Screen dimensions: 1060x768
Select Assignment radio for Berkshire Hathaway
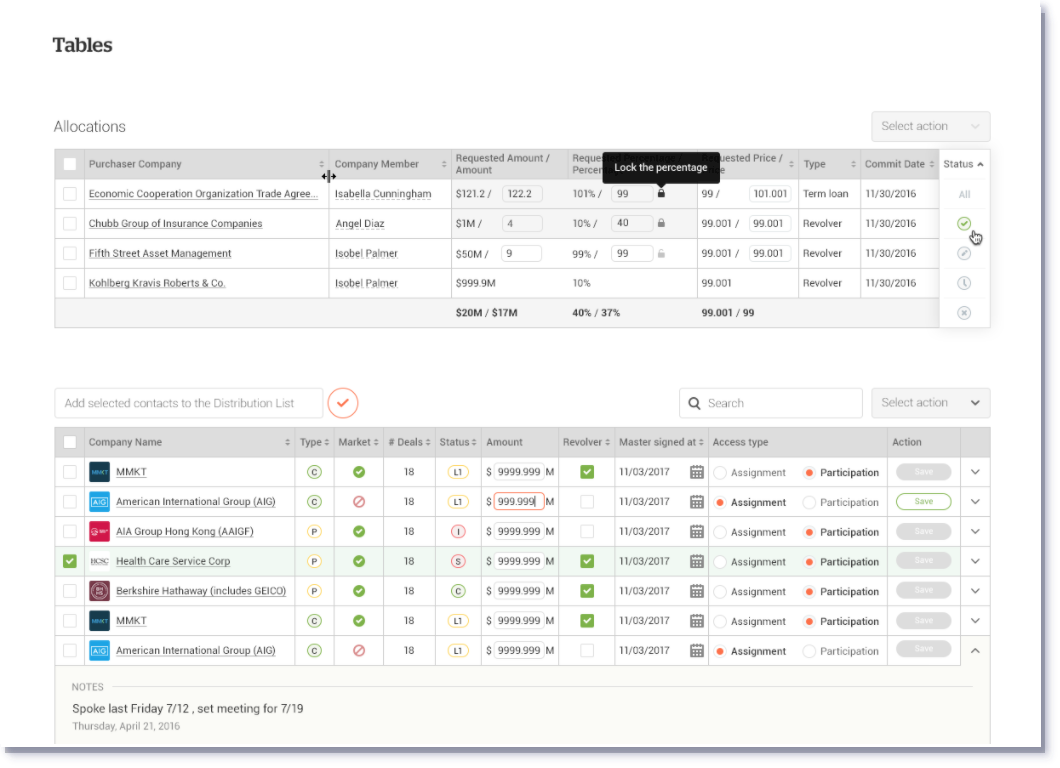pyautogui.click(x=720, y=592)
